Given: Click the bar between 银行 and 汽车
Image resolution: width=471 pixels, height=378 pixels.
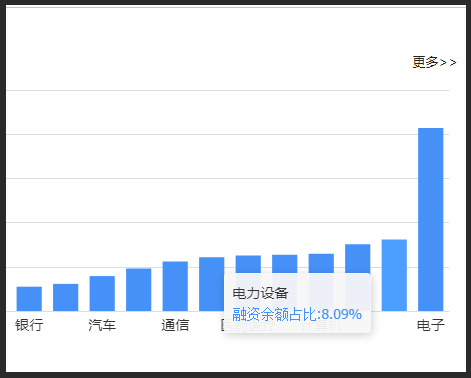Looking at the screenshot, I should 66,297.
